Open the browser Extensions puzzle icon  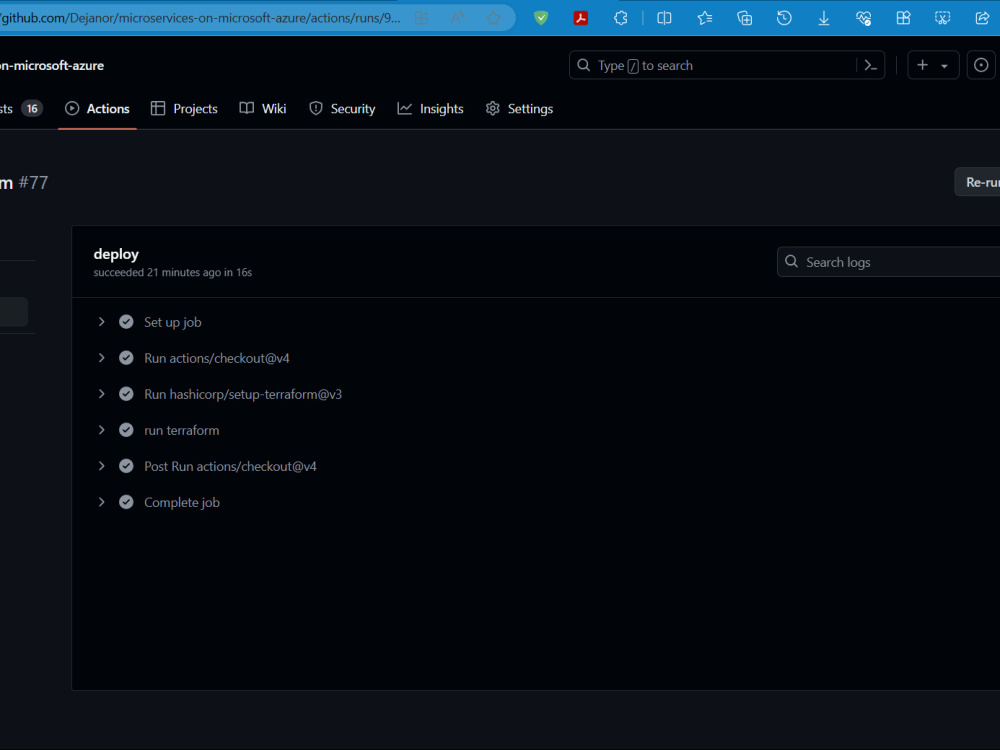pos(621,18)
